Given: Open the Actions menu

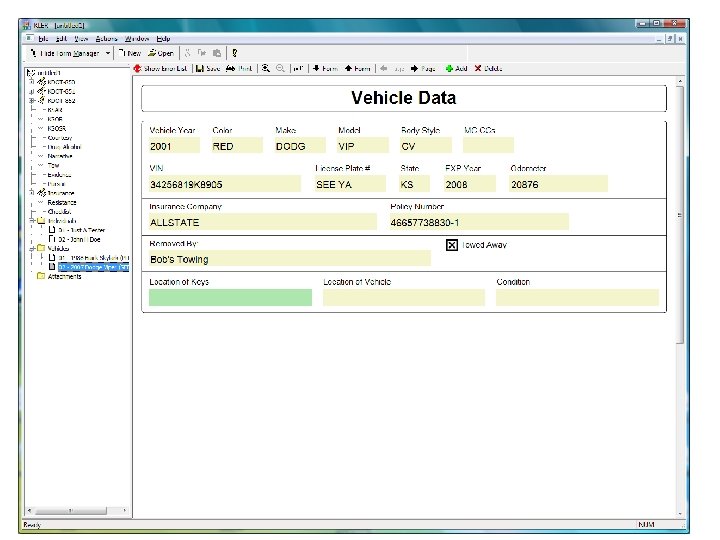Looking at the screenshot, I should coord(107,39).
